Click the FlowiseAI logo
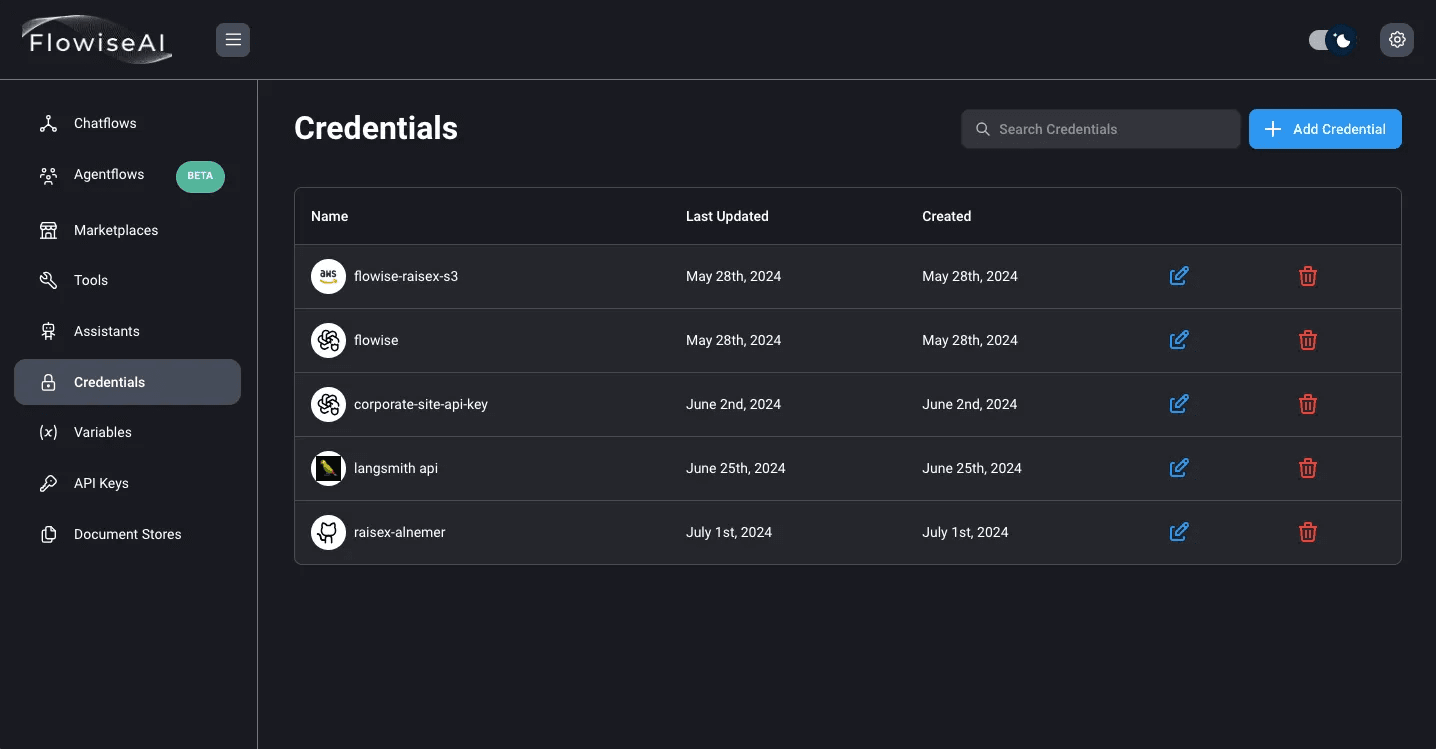 click(98, 42)
